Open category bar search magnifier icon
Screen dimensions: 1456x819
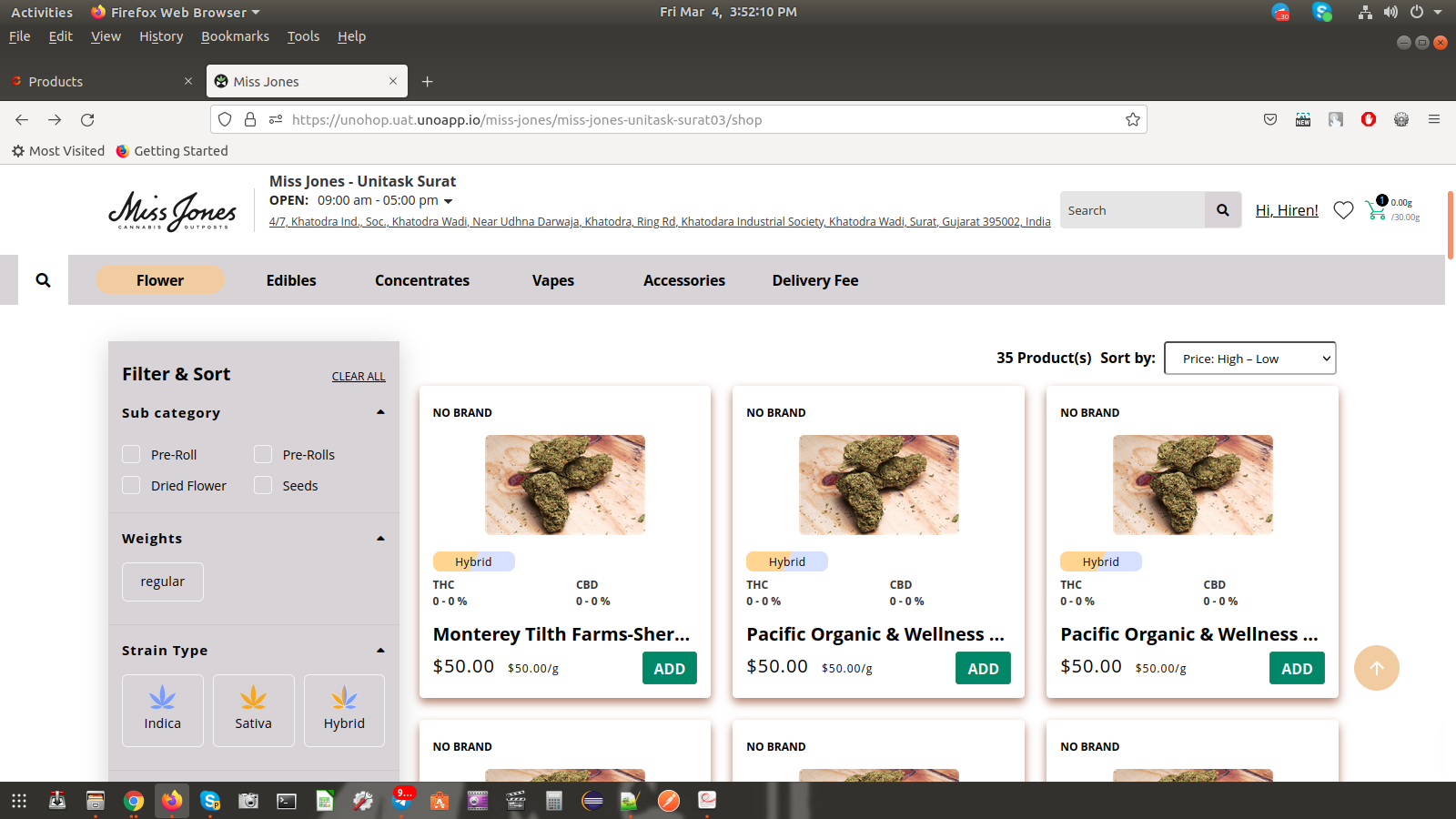[x=43, y=280]
